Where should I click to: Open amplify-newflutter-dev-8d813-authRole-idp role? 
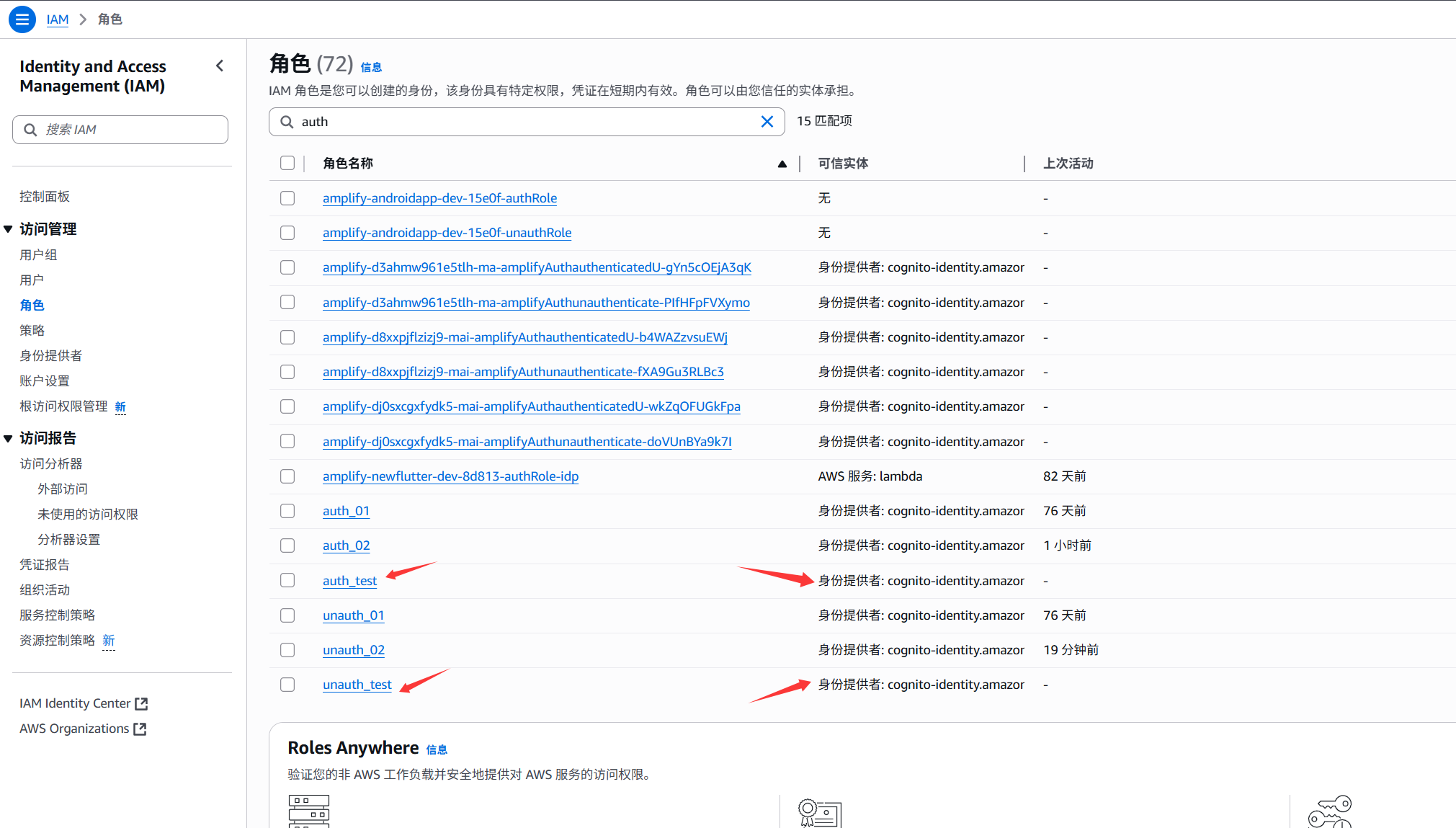click(x=450, y=476)
